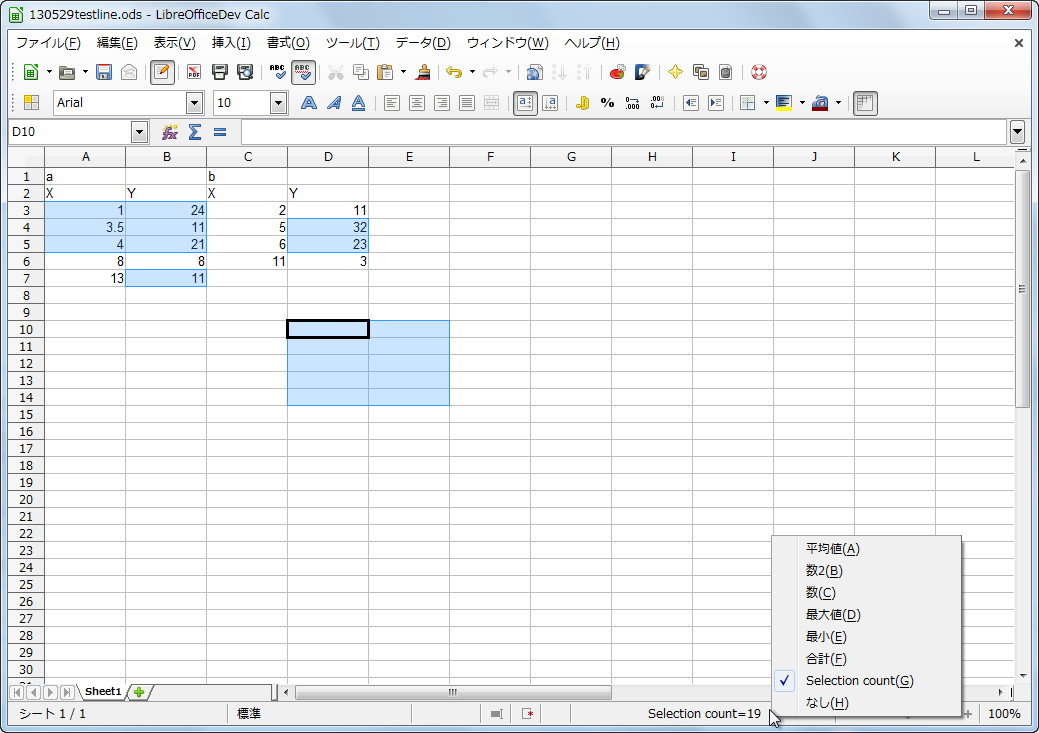Copy the selection to clipboard
The height and width of the screenshot is (733, 1039).
coord(360,72)
